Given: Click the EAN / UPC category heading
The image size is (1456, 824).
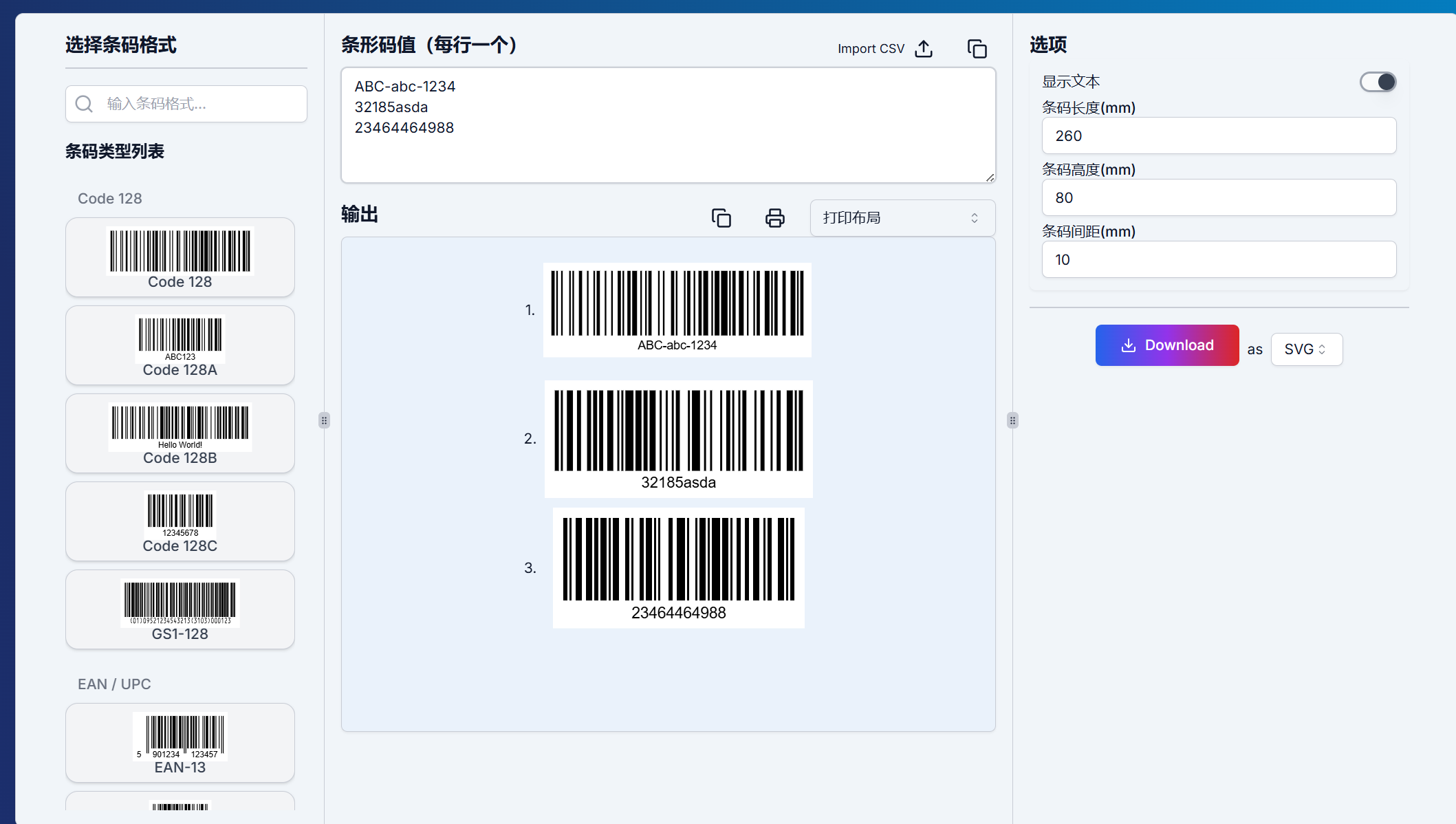Looking at the screenshot, I should [x=114, y=684].
